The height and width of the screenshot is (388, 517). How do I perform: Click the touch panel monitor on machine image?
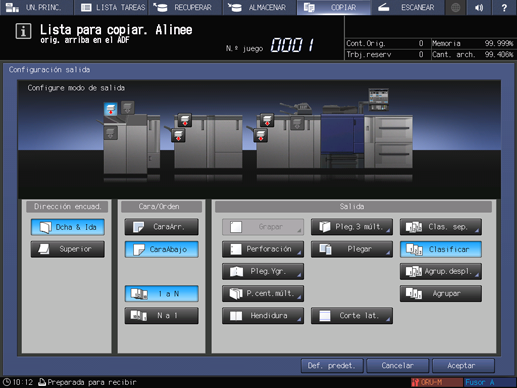click(x=378, y=99)
